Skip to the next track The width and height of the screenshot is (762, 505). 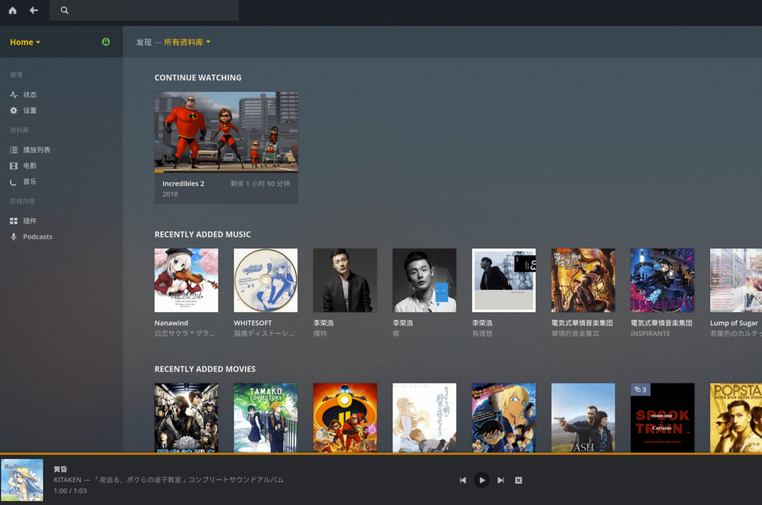[x=501, y=480]
